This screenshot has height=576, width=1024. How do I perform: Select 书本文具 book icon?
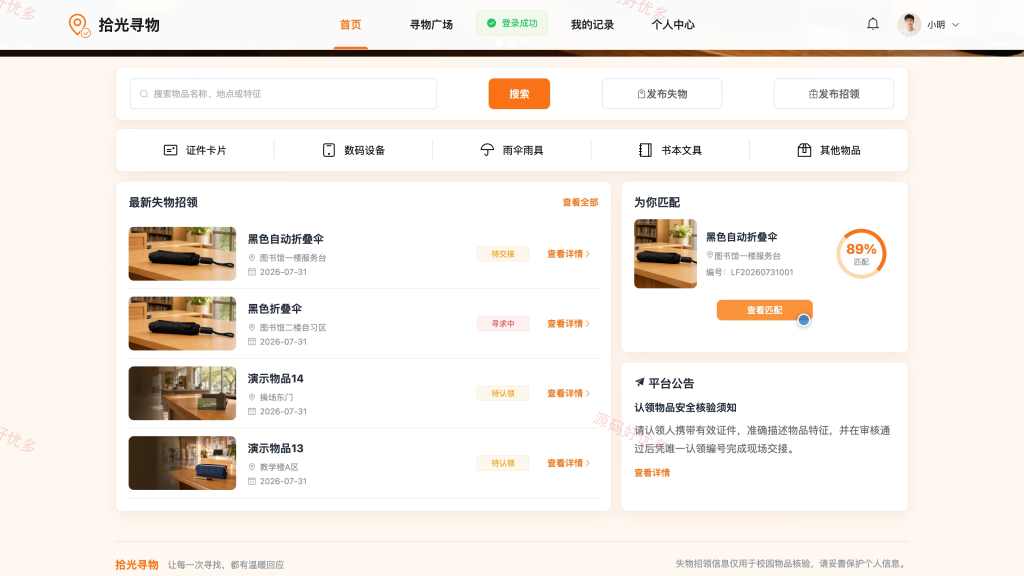[645, 150]
